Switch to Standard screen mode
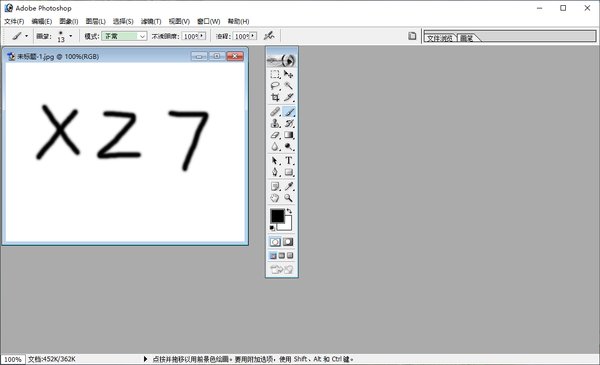Image resolution: width=600 pixels, height=365 pixels. (273, 256)
